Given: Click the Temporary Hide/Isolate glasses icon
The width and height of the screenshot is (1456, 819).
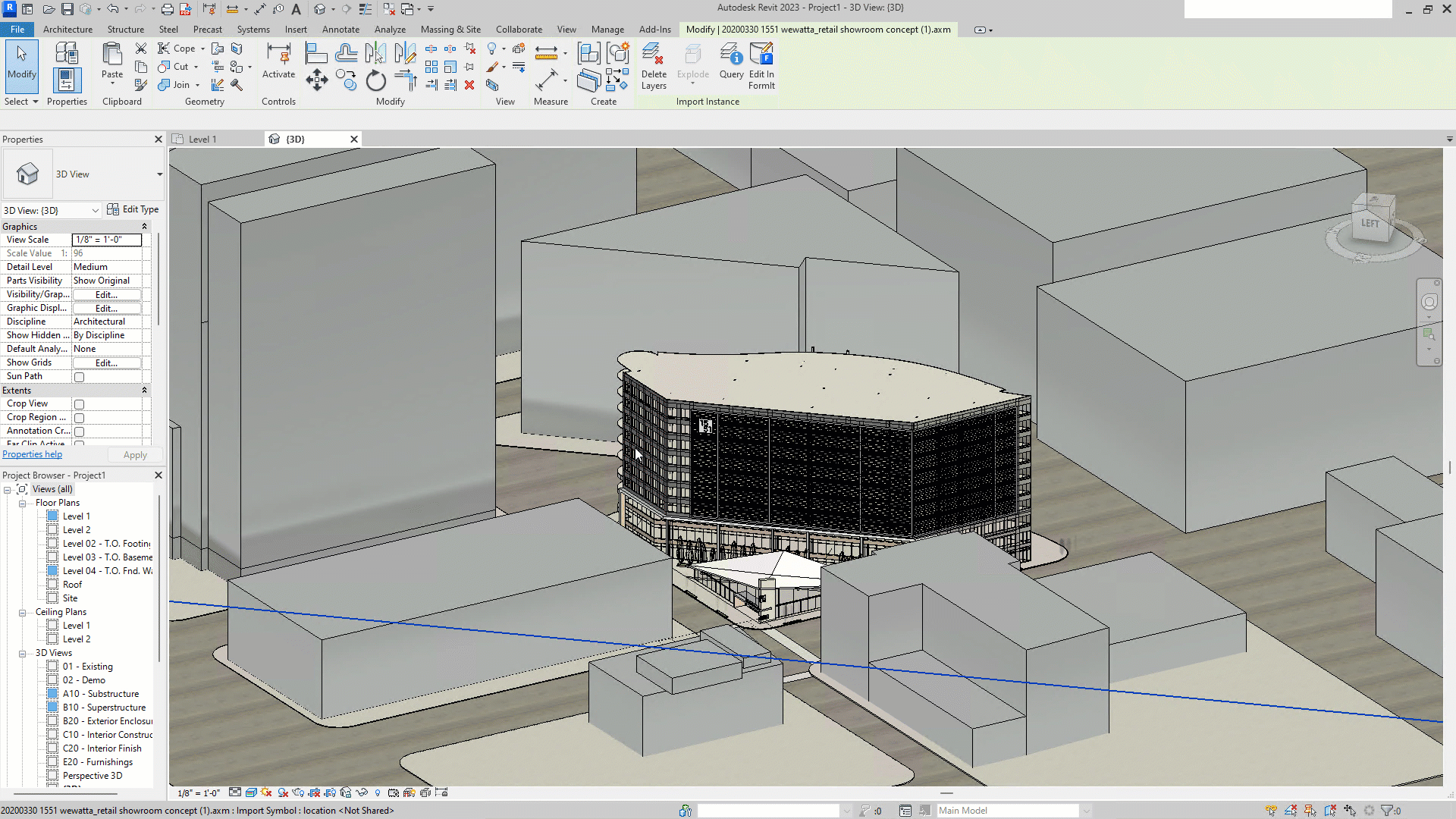Looking at the screenshot, I should point(362,792).
